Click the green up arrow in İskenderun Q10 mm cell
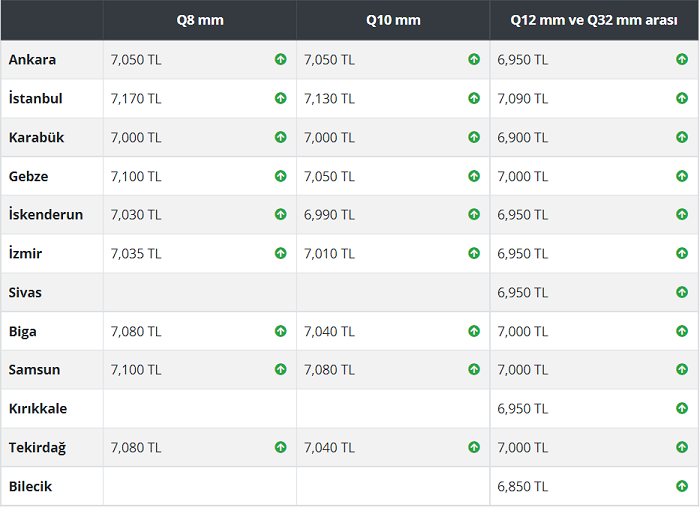 474,215
